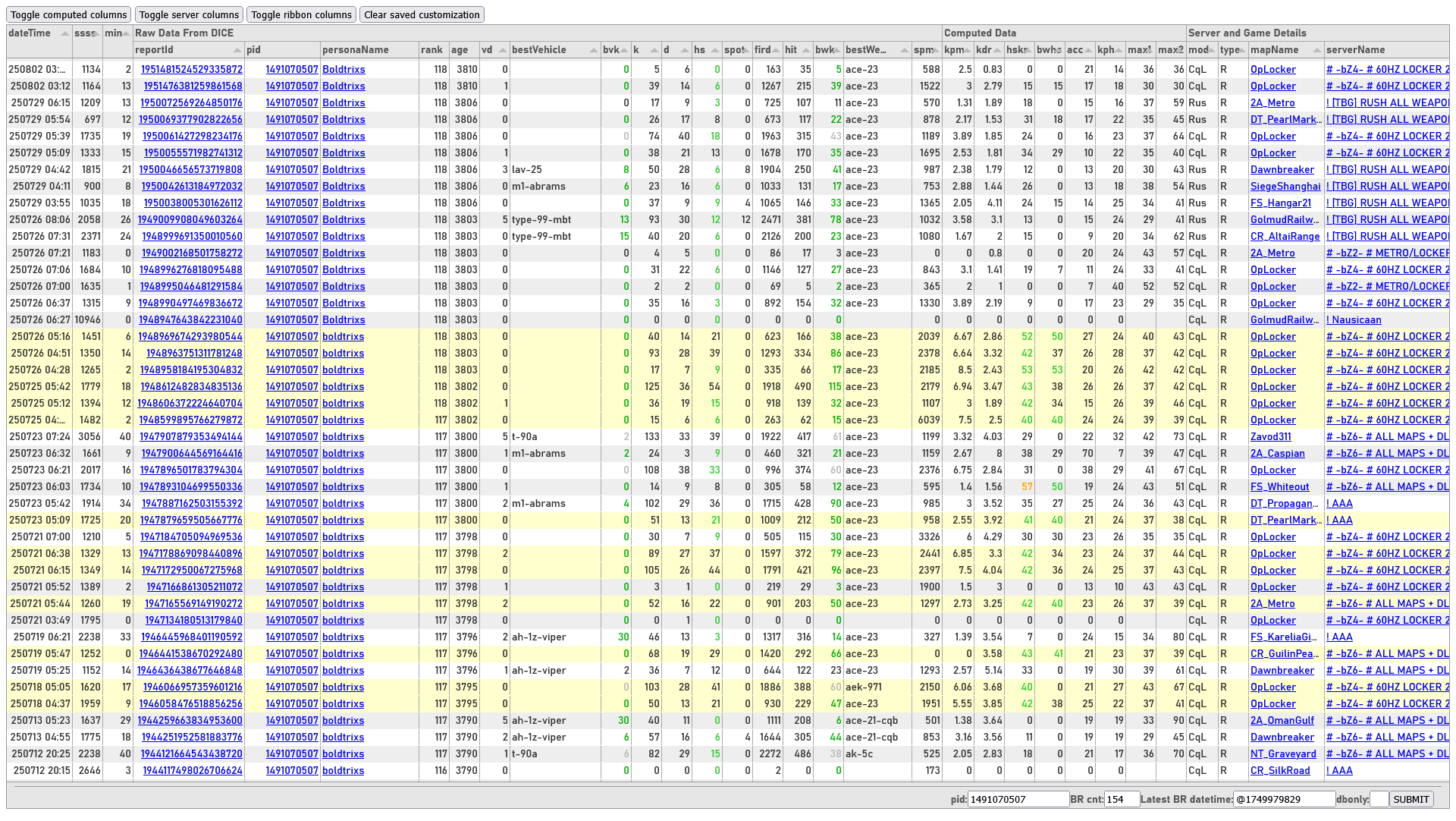
Task: Open report link 1947907879353494144
Action: tap(191, 437)
